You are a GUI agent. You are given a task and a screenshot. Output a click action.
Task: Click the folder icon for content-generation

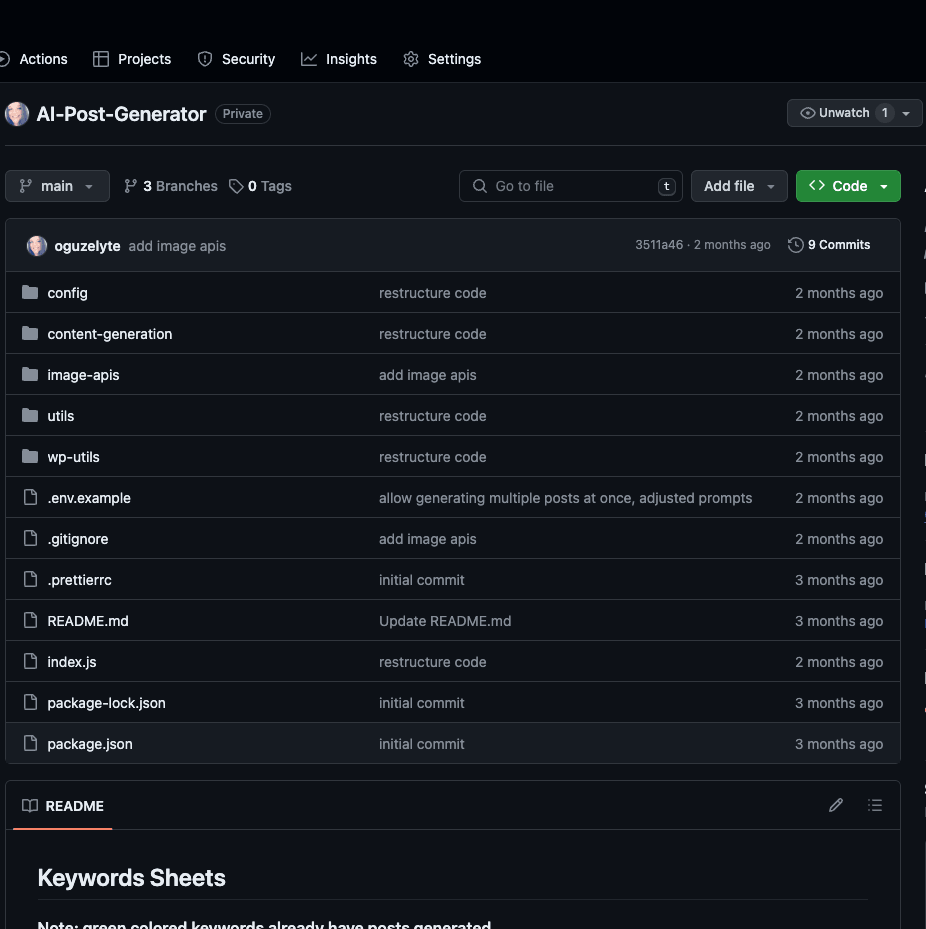point(30,334)
